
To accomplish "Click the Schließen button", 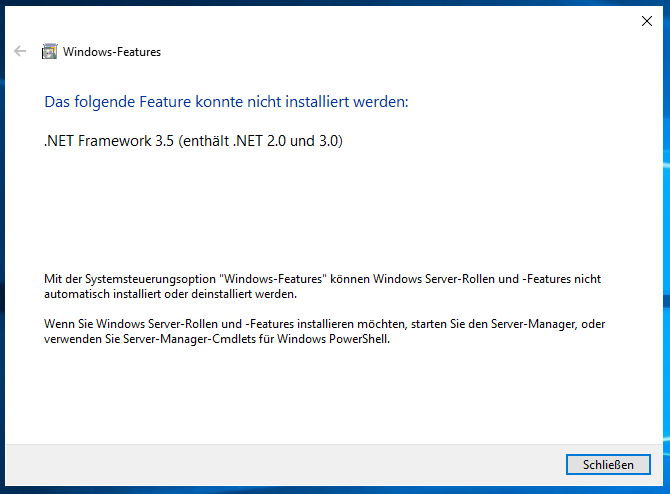I will [608, 465].
